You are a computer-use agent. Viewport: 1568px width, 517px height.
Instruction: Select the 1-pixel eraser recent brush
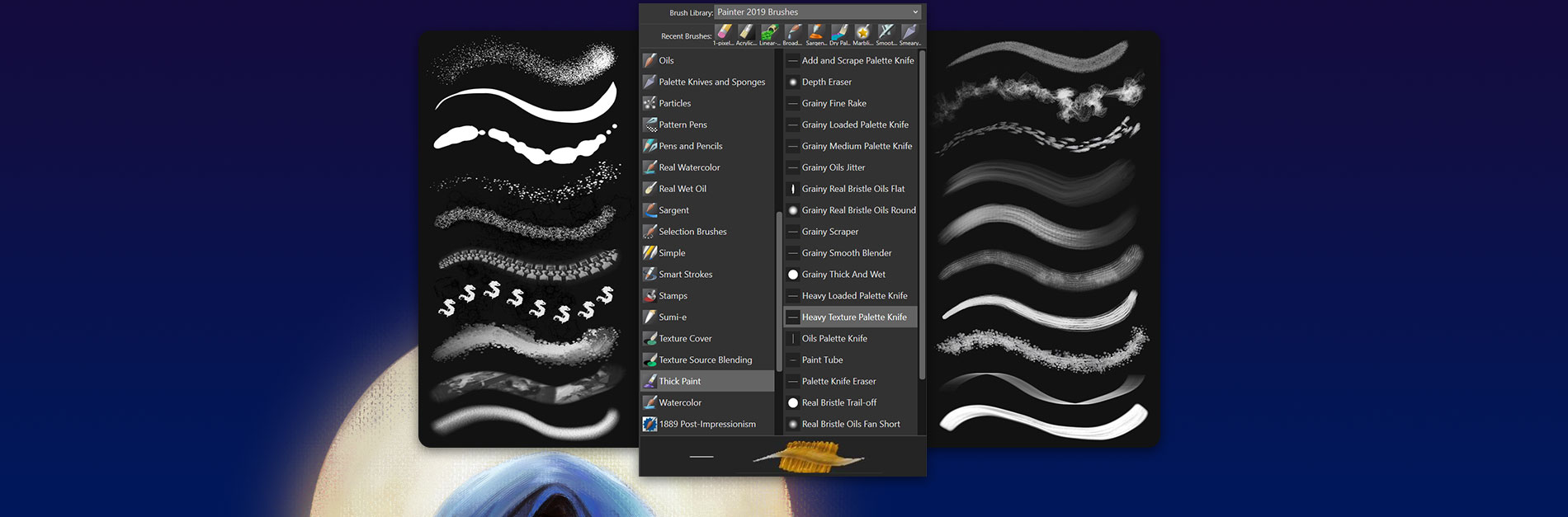(724, 33)
